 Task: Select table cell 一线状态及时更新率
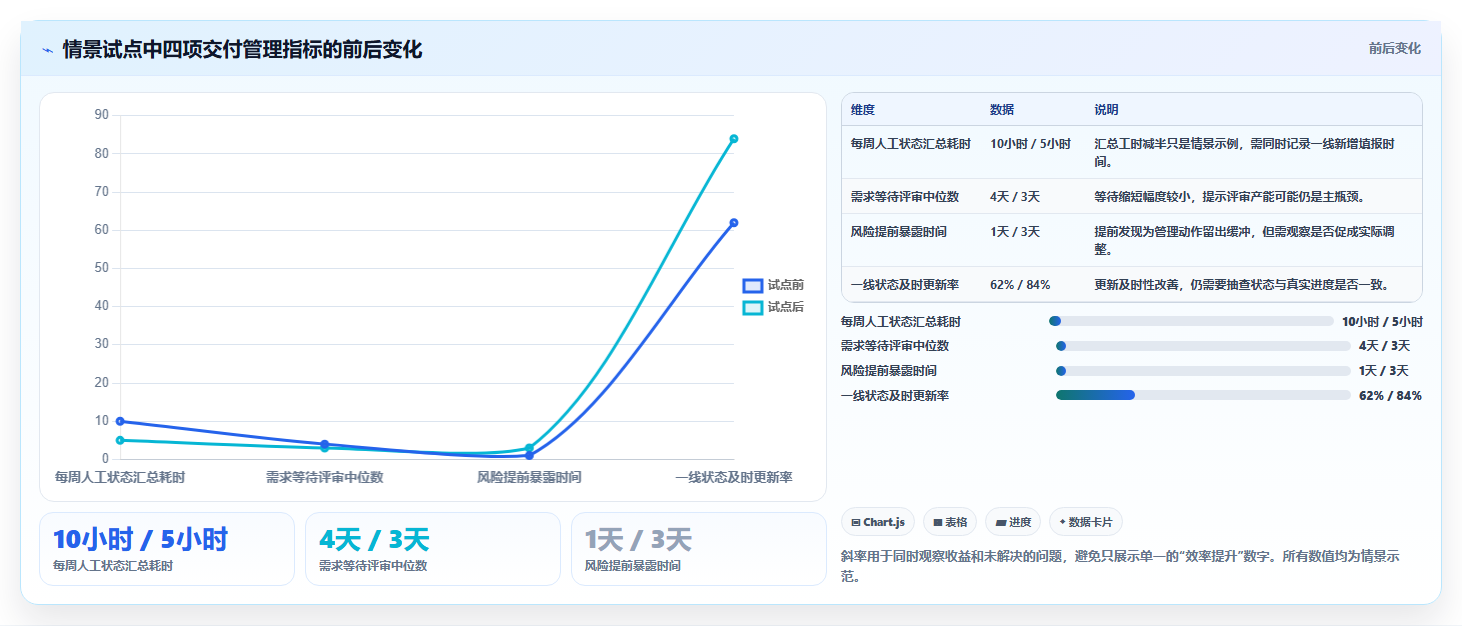point(905,285)
